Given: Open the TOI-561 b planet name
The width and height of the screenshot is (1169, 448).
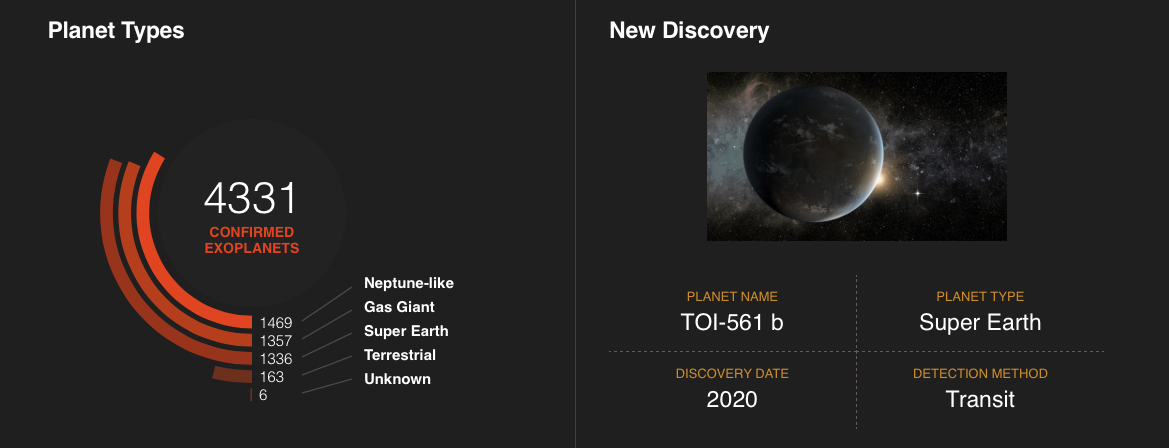Looking at the screenshot, I should point(732,322).
